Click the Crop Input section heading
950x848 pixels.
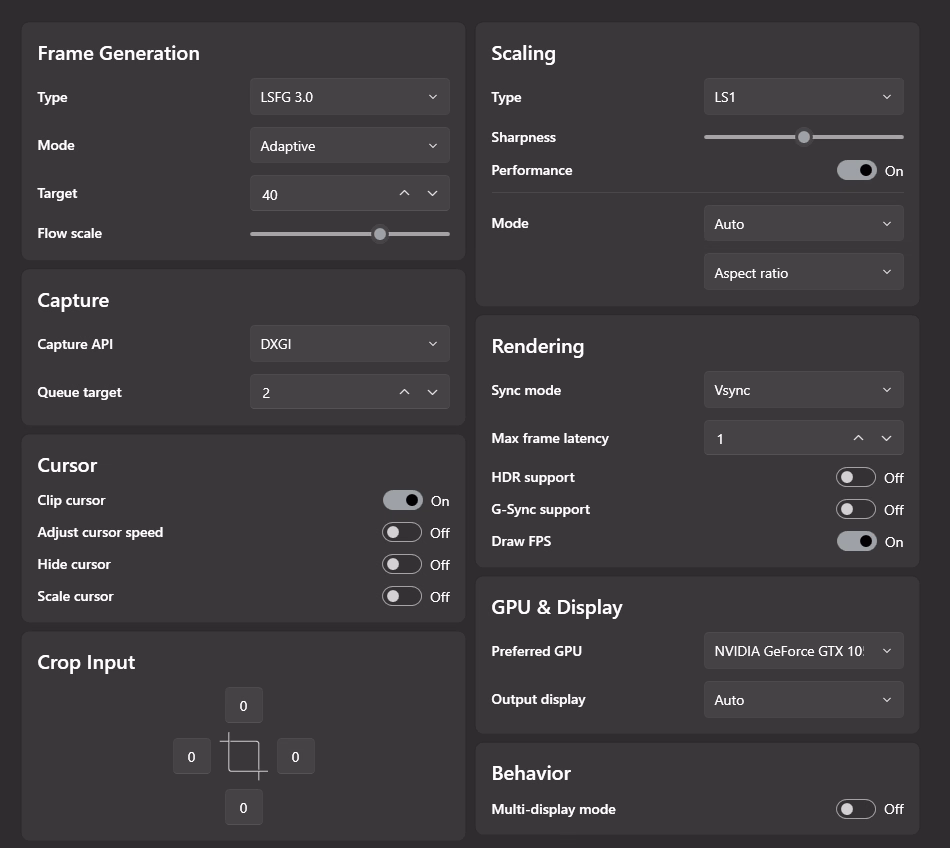(86, 663)
